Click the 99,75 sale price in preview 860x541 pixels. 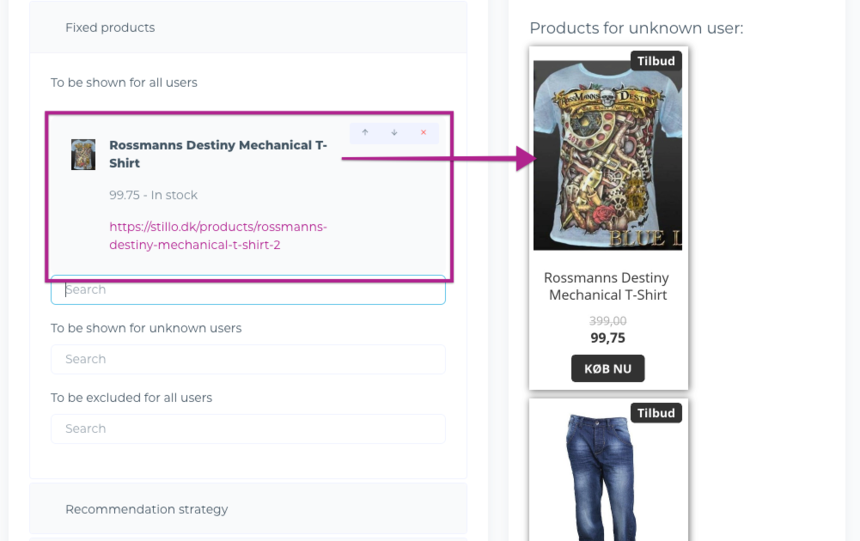pos(607,338)
